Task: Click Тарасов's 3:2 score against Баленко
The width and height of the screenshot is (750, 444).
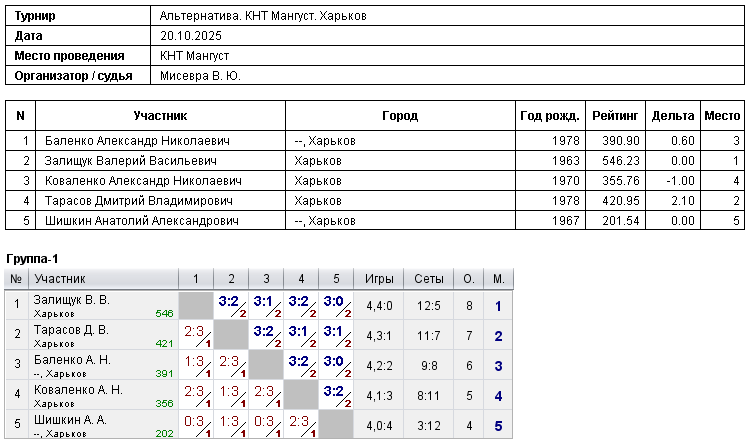Action: click(x=263, y=332)
